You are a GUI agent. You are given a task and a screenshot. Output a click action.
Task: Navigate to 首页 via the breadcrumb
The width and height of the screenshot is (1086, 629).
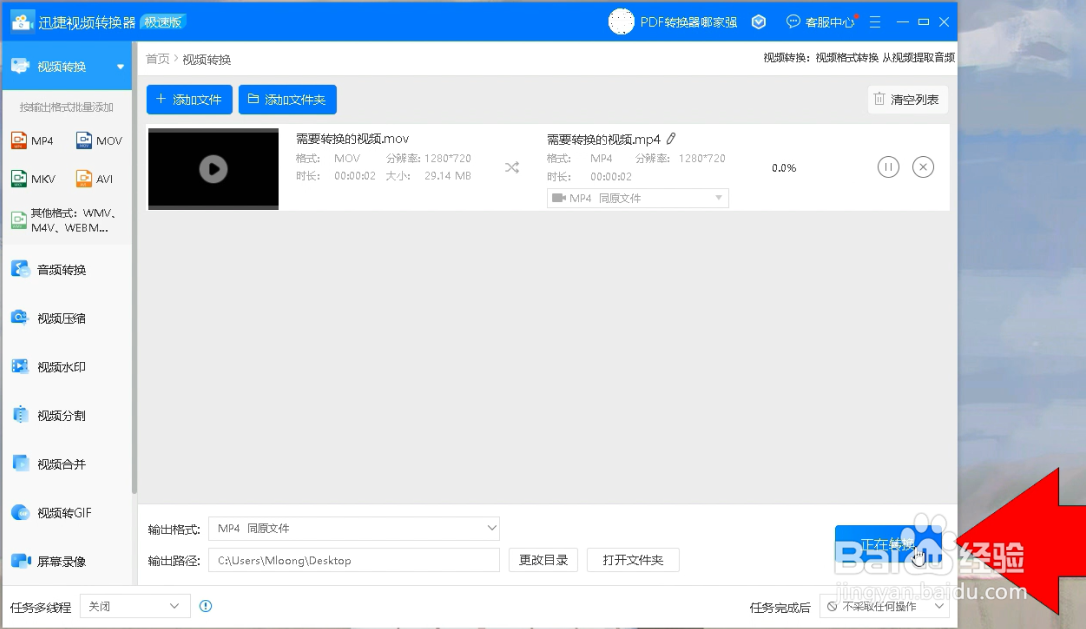[157, 58]
